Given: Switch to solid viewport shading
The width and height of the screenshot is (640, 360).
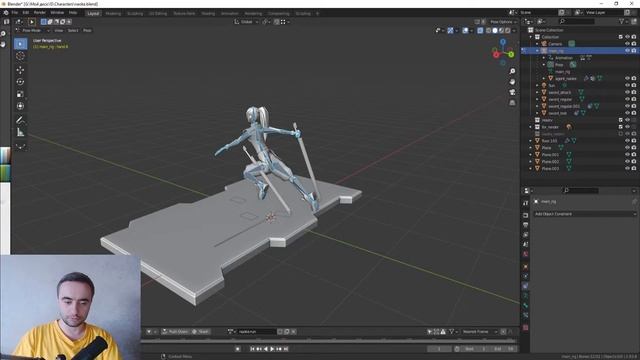Looking at the screenshot, I should tap(495, 30).
